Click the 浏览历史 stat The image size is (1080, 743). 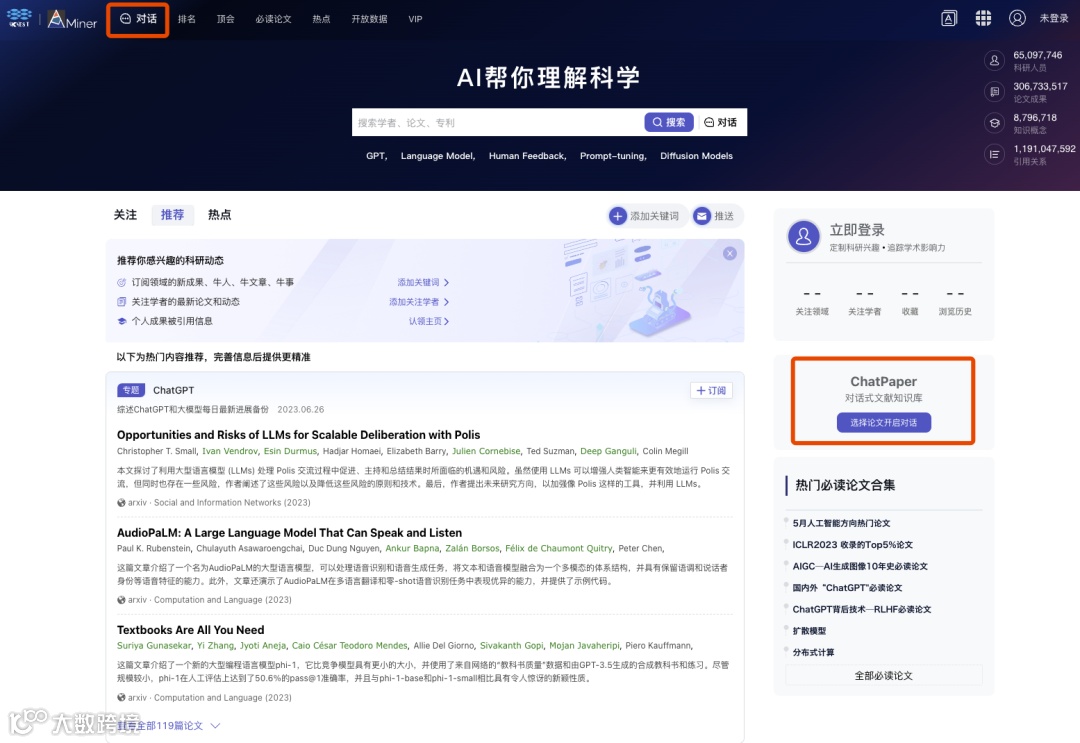pos(955,302)
